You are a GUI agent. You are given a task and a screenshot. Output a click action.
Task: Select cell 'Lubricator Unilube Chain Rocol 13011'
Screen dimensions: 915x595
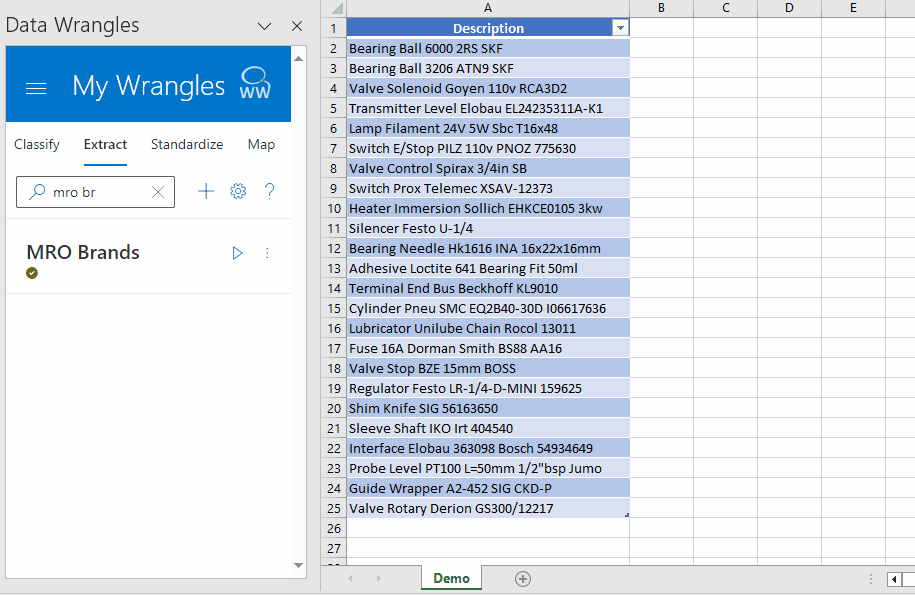[x=488, y=328]
